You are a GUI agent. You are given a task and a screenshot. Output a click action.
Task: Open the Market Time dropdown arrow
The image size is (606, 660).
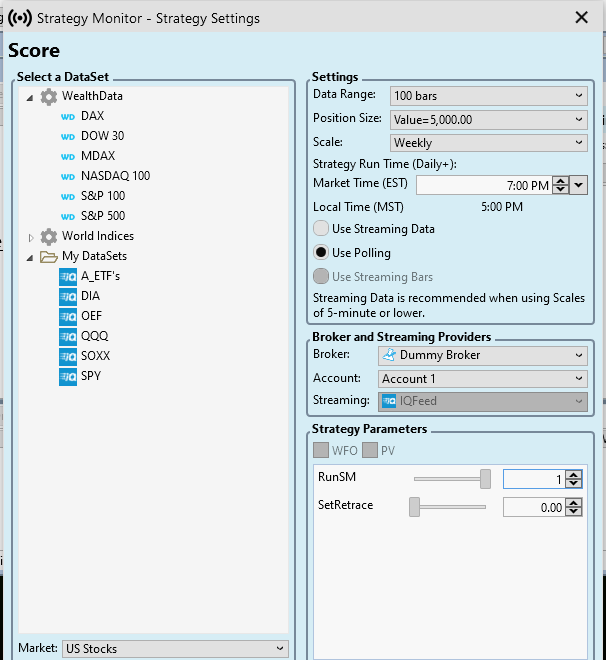[x=579, y=185]
